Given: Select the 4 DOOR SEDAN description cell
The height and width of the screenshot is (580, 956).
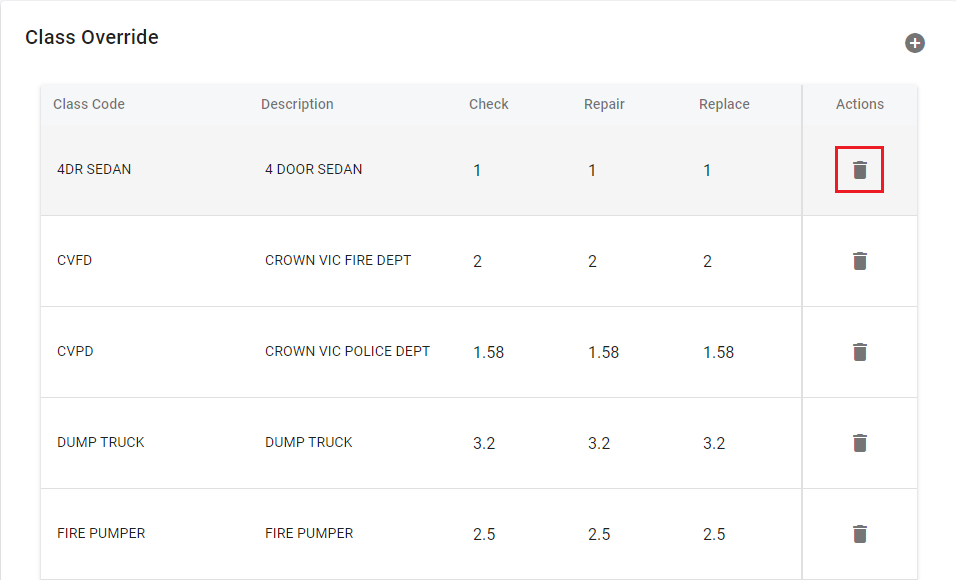Looking at the screenshot, I should (x=314, y=169).
